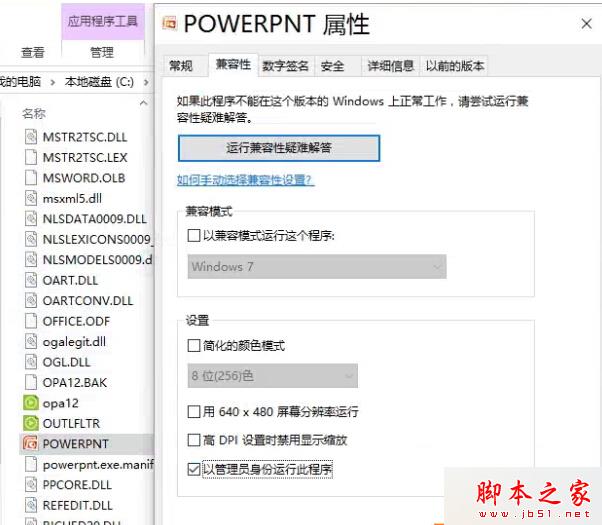The image size is (602, 525).
Task: Click the MSWORD.OLB file icon
Action: (31, 177)
